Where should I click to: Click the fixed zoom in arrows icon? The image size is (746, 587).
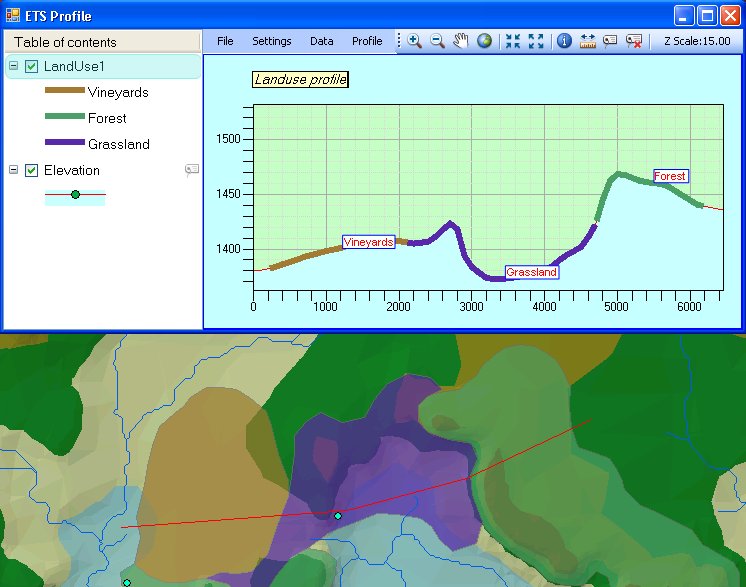(x=513, y=41)
